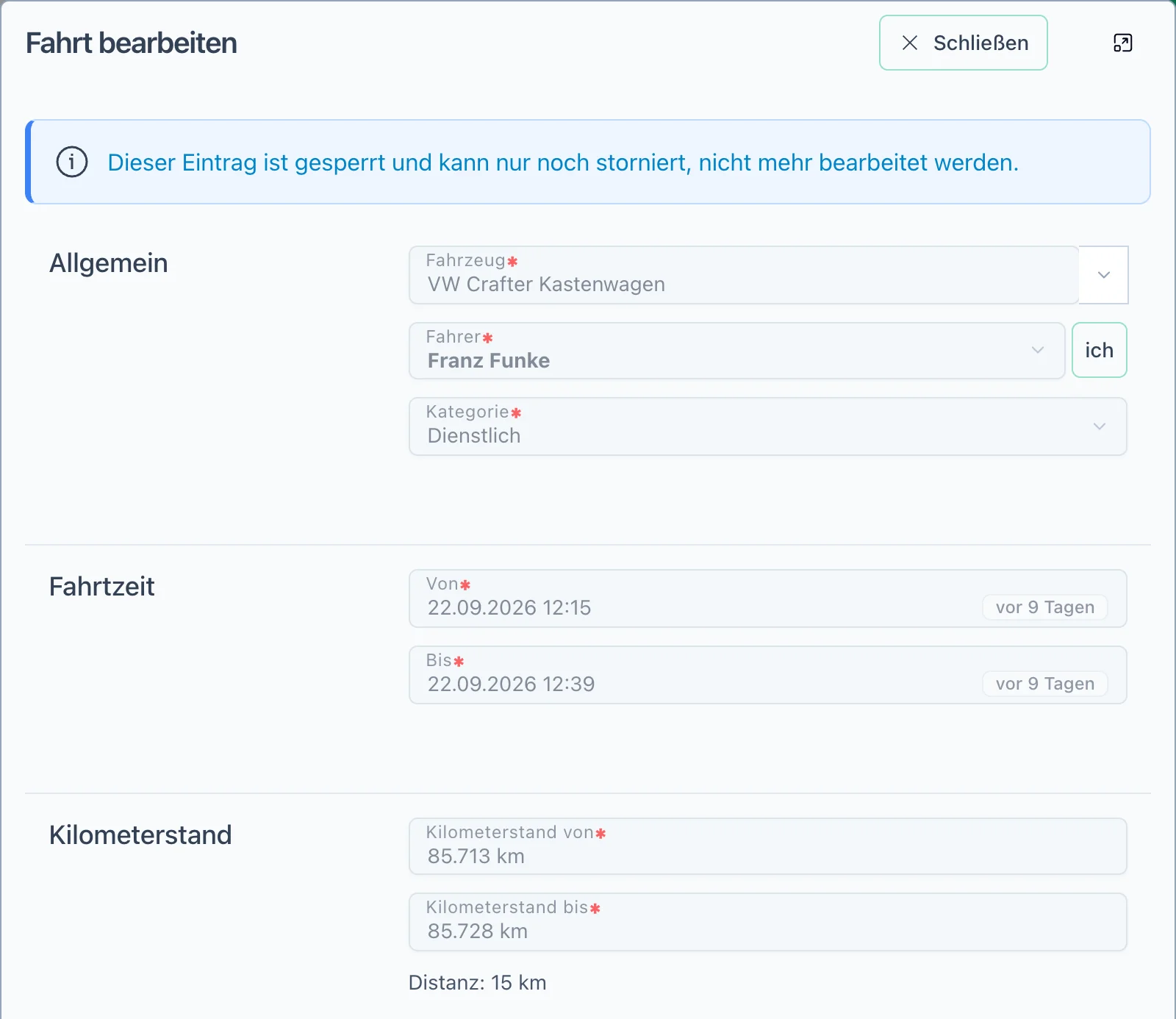Open the Kategorie dropdown chevron

click(x=1099, y=426)
